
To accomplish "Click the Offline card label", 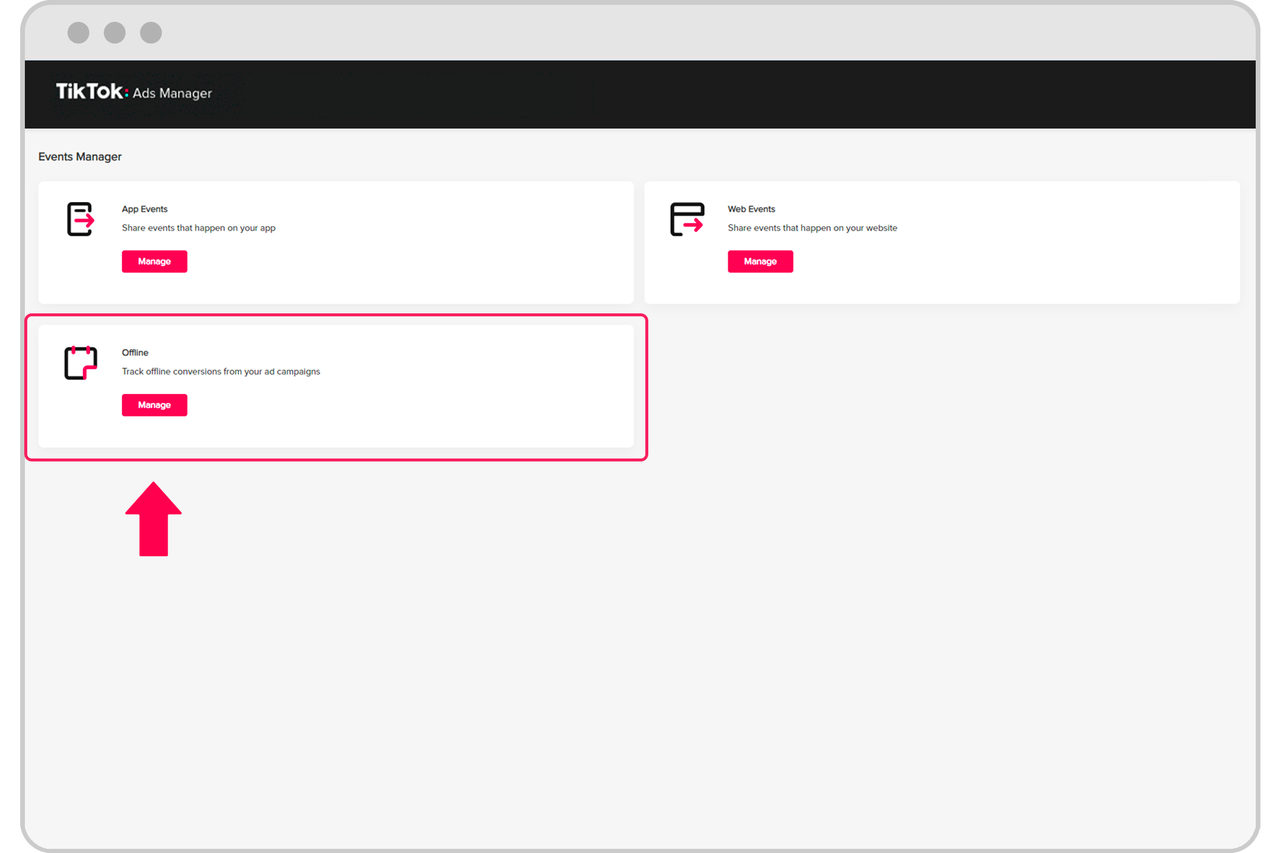I will pos(135,352).
